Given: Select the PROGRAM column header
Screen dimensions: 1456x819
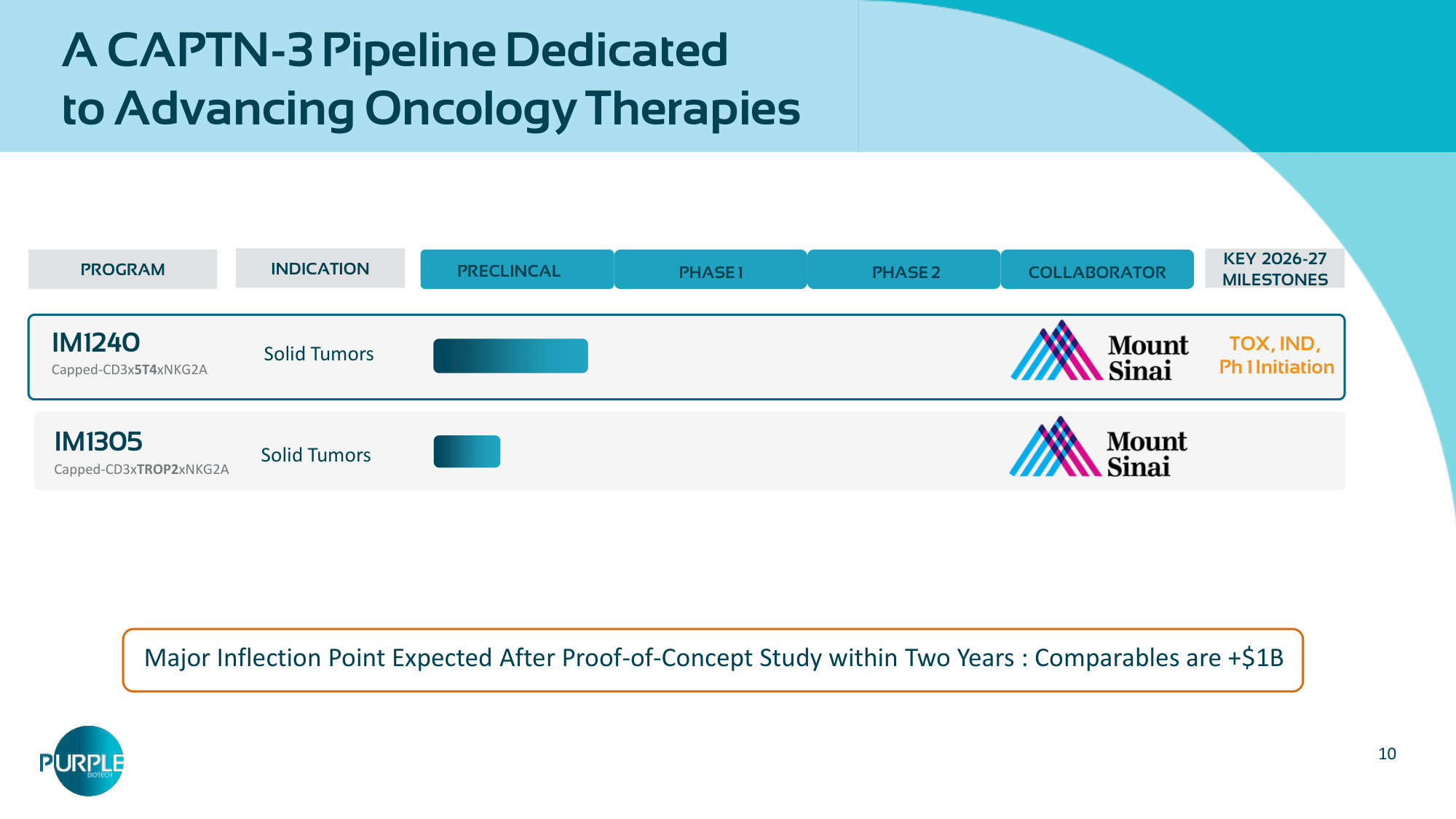Looking at the screenshot, I should pyautogui.click(x=122, y=269).
